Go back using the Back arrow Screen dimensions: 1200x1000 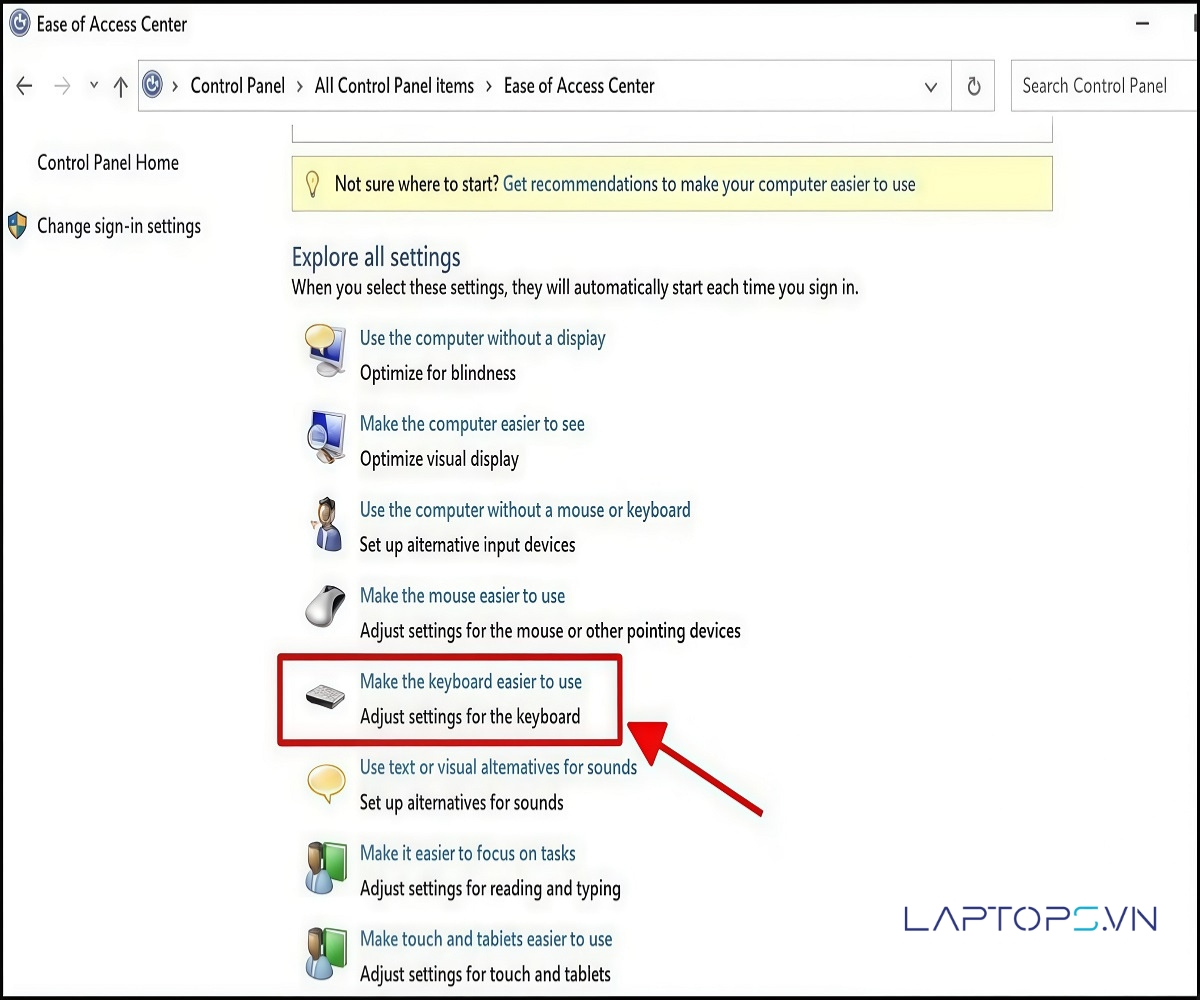click(x=25, y=86)
